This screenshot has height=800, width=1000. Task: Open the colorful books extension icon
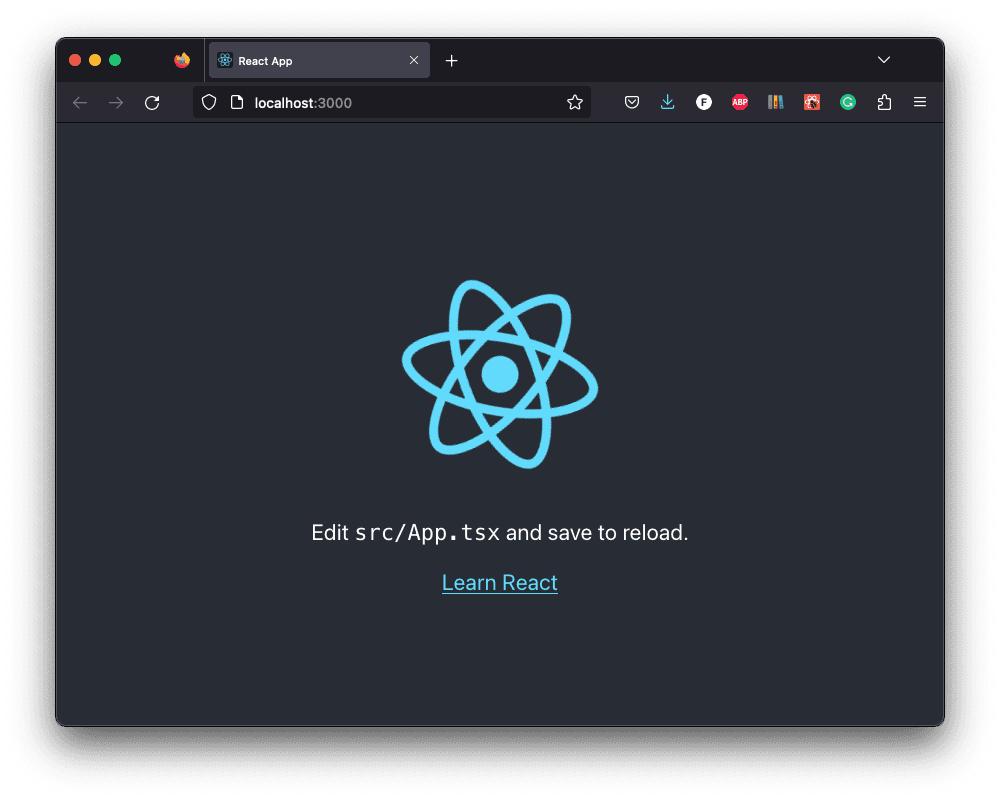[x=776, y=102]
